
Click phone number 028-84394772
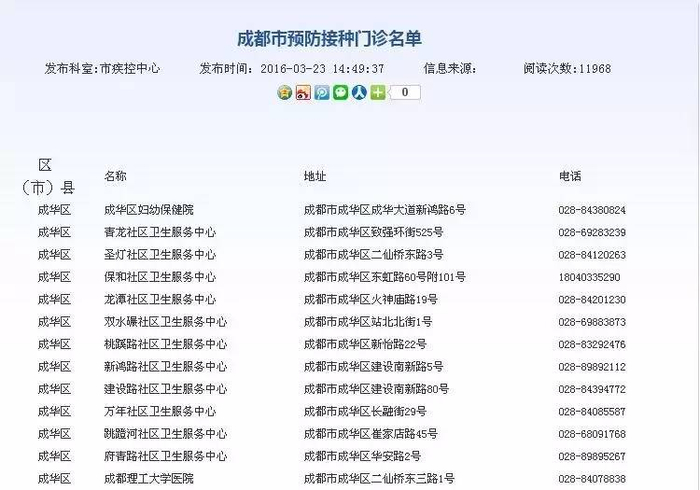[x=592, y=389]
